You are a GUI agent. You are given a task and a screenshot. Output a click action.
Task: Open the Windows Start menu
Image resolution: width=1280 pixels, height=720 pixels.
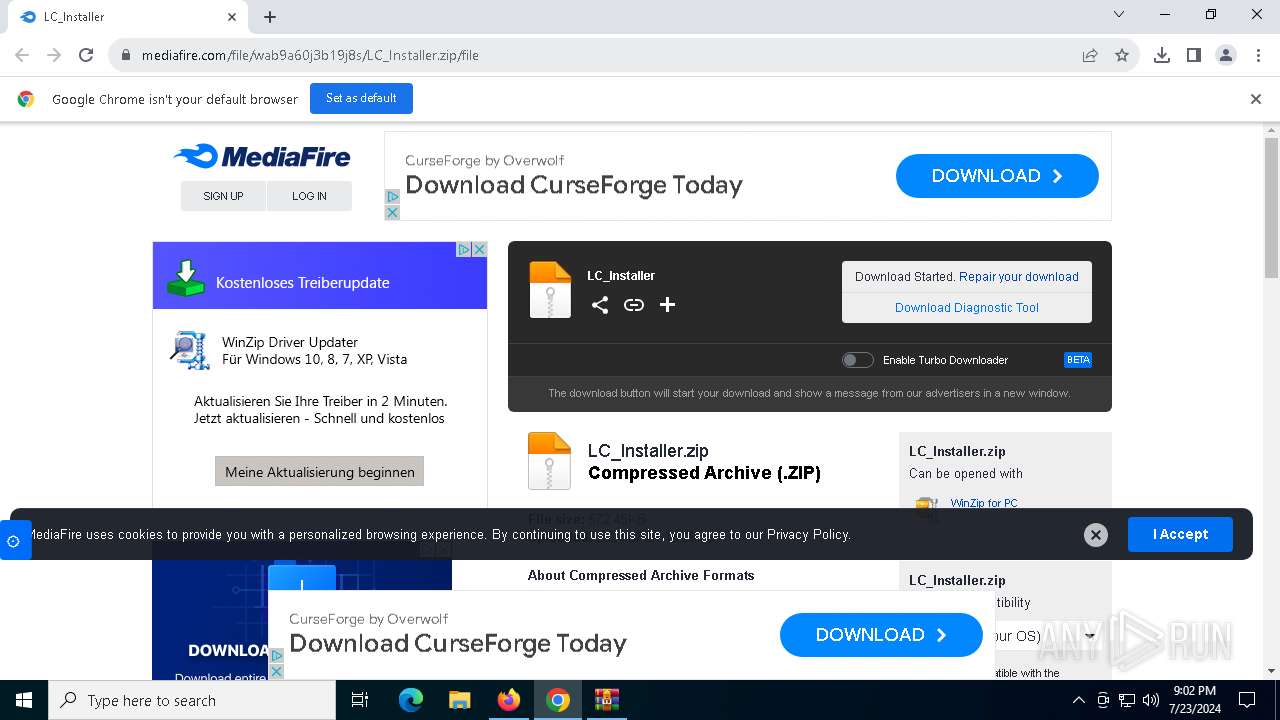24,700
